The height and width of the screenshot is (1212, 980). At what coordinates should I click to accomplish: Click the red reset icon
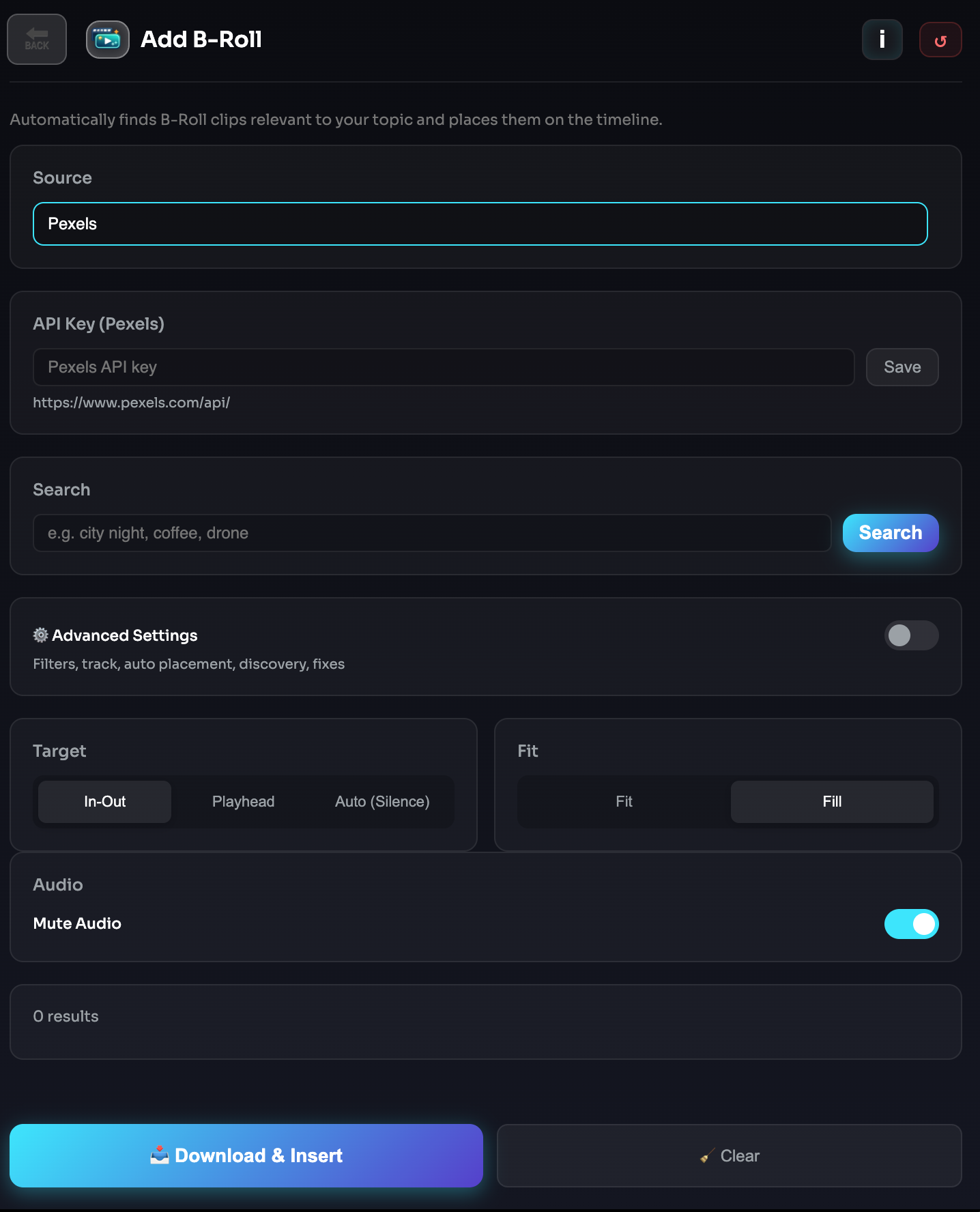click(x=940, y=40)
